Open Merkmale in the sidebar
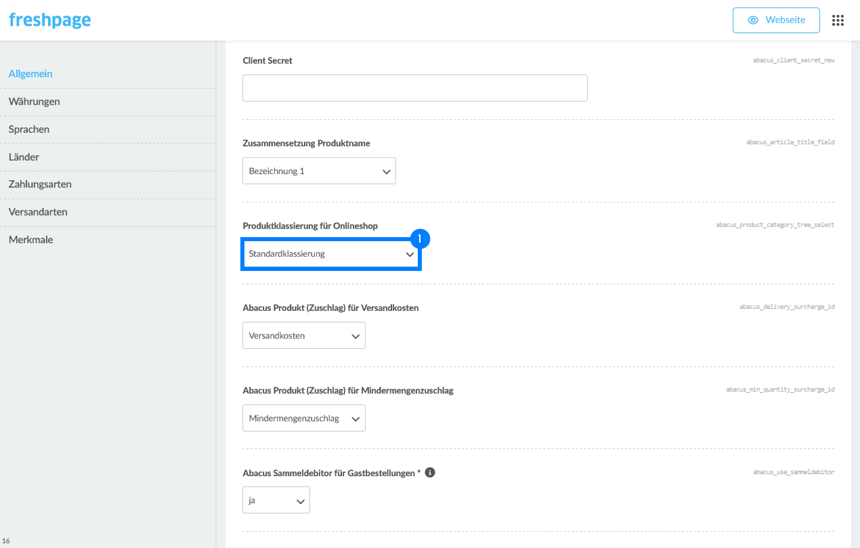 tap(31, 240)
